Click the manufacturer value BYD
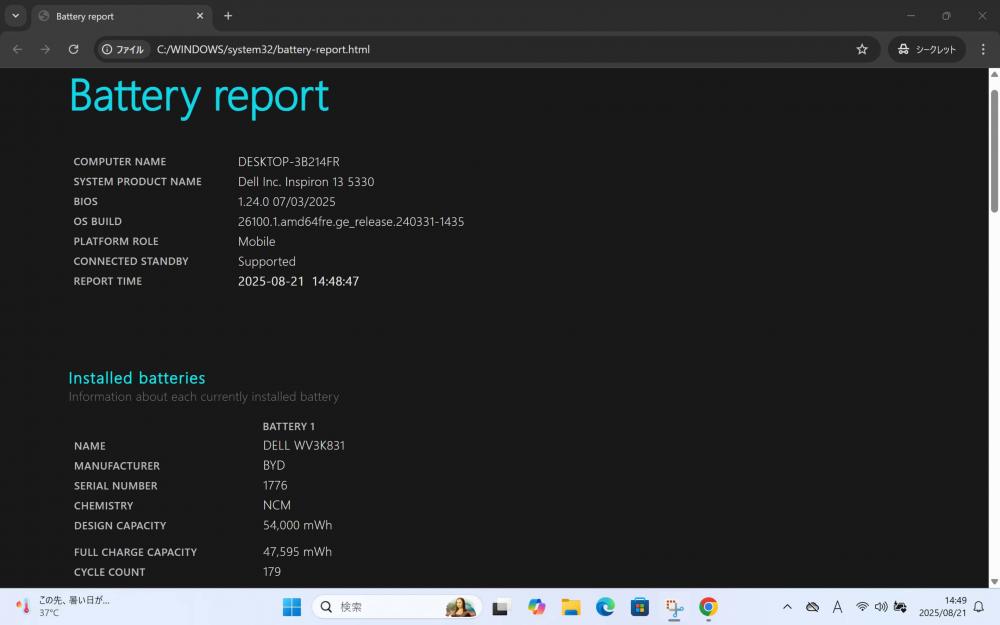1000x625 pixels. (274, 465)
